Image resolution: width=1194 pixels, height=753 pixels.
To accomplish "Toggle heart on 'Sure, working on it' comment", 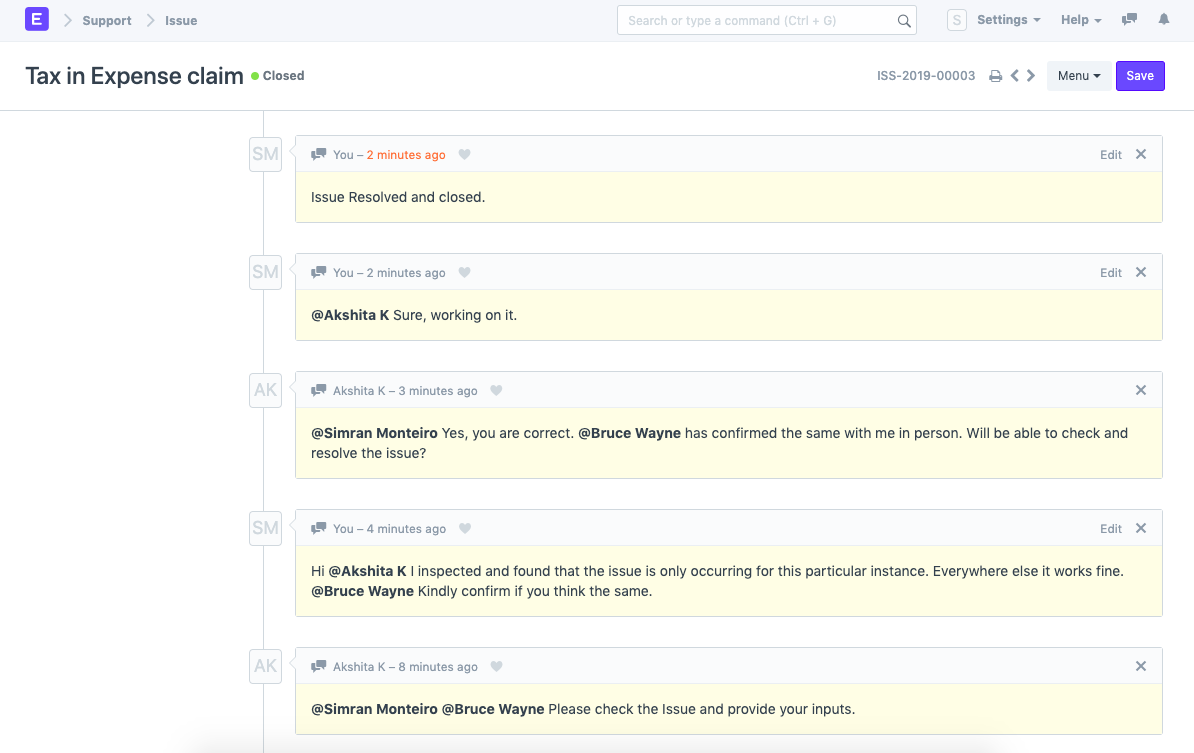I will (464, 273).
